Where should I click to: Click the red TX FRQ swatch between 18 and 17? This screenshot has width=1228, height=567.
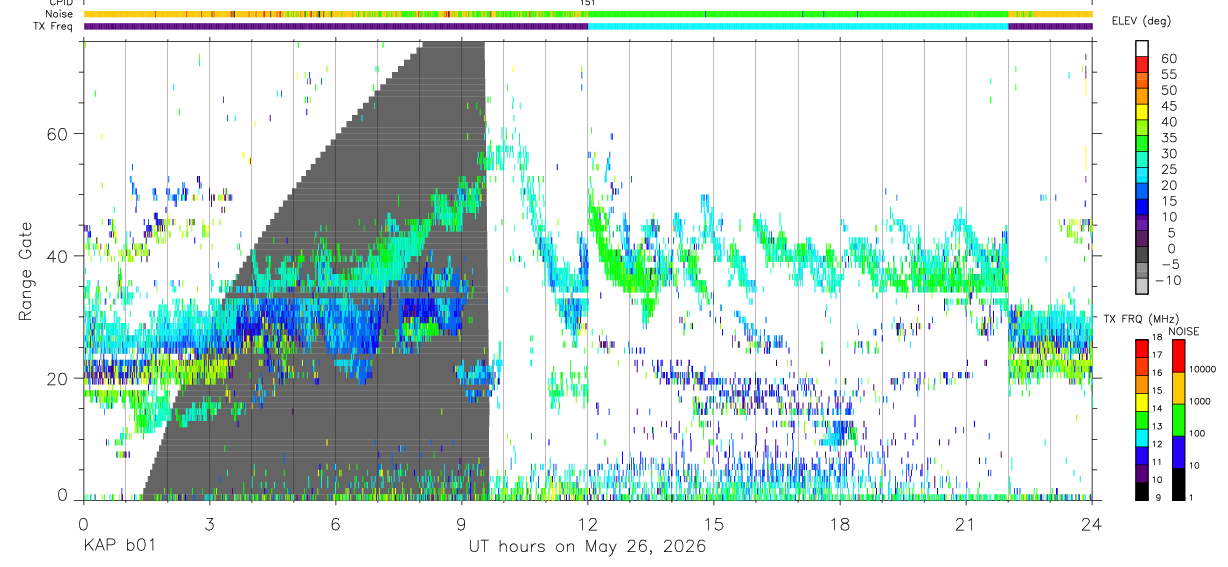pyautogui.click(x=1142, y=349)
